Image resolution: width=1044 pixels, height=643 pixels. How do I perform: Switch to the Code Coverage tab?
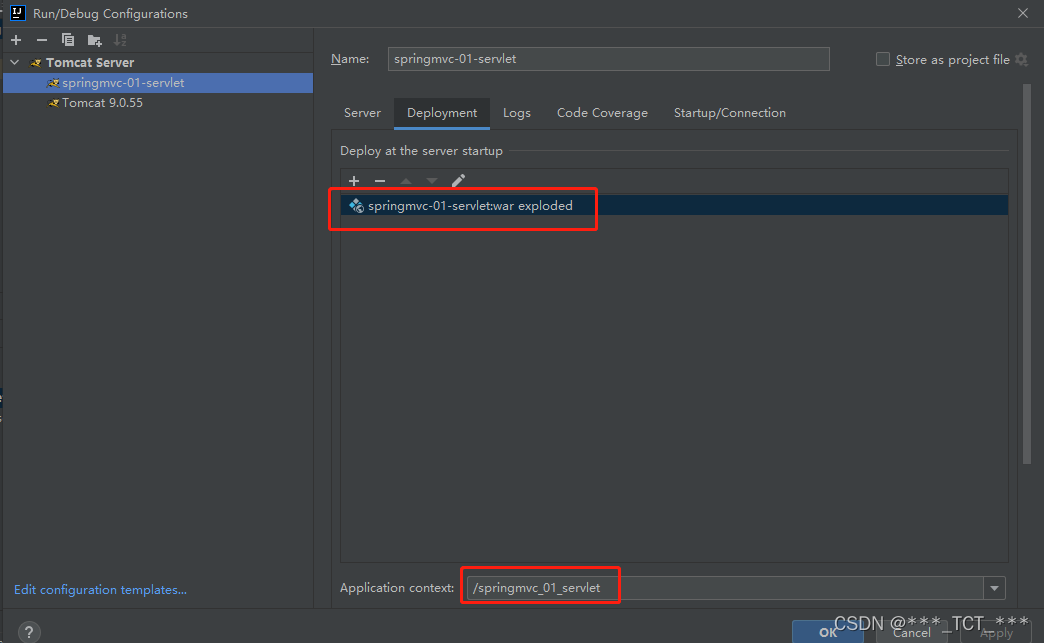click(602, 112)
